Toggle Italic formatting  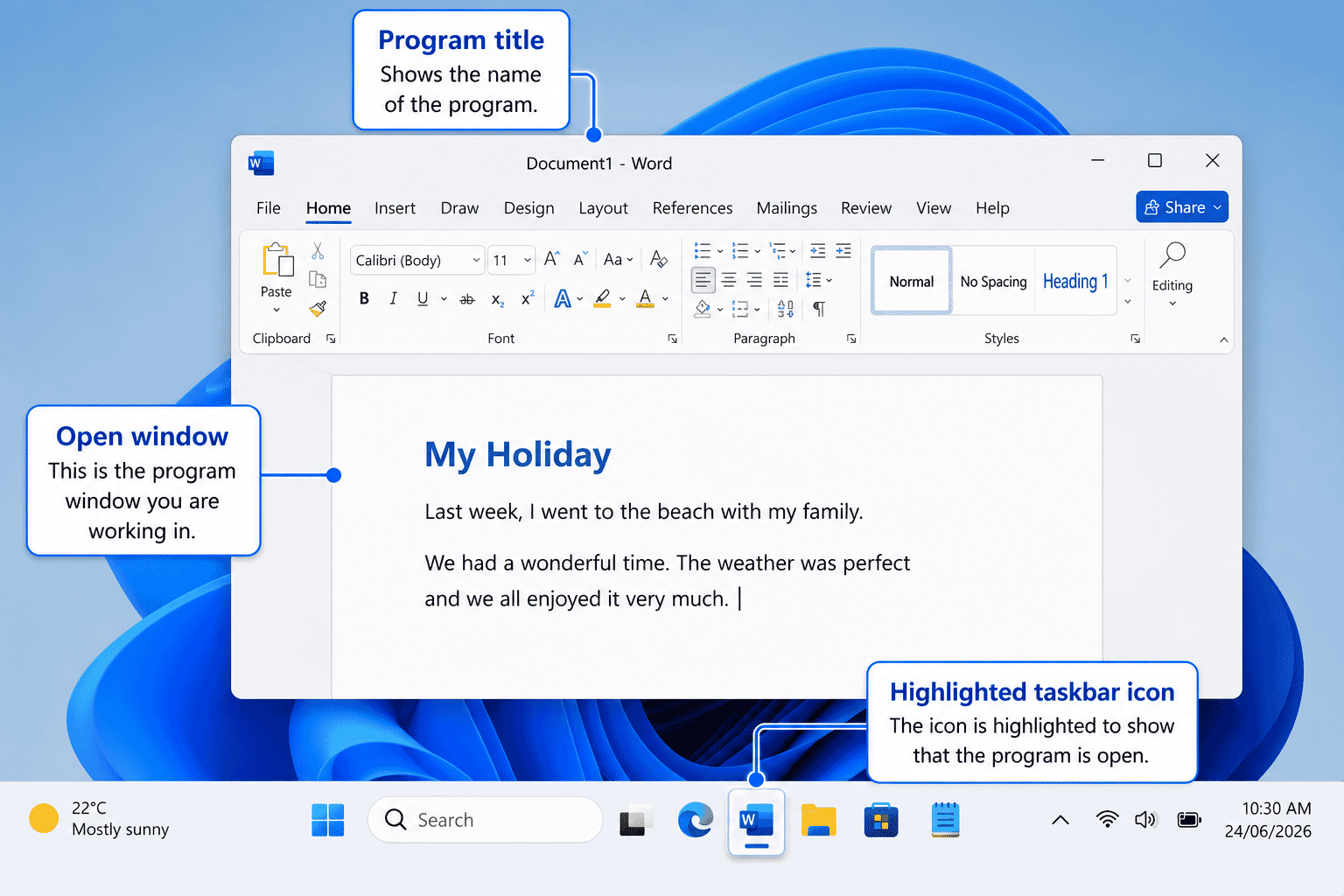[x=393, y=298]
